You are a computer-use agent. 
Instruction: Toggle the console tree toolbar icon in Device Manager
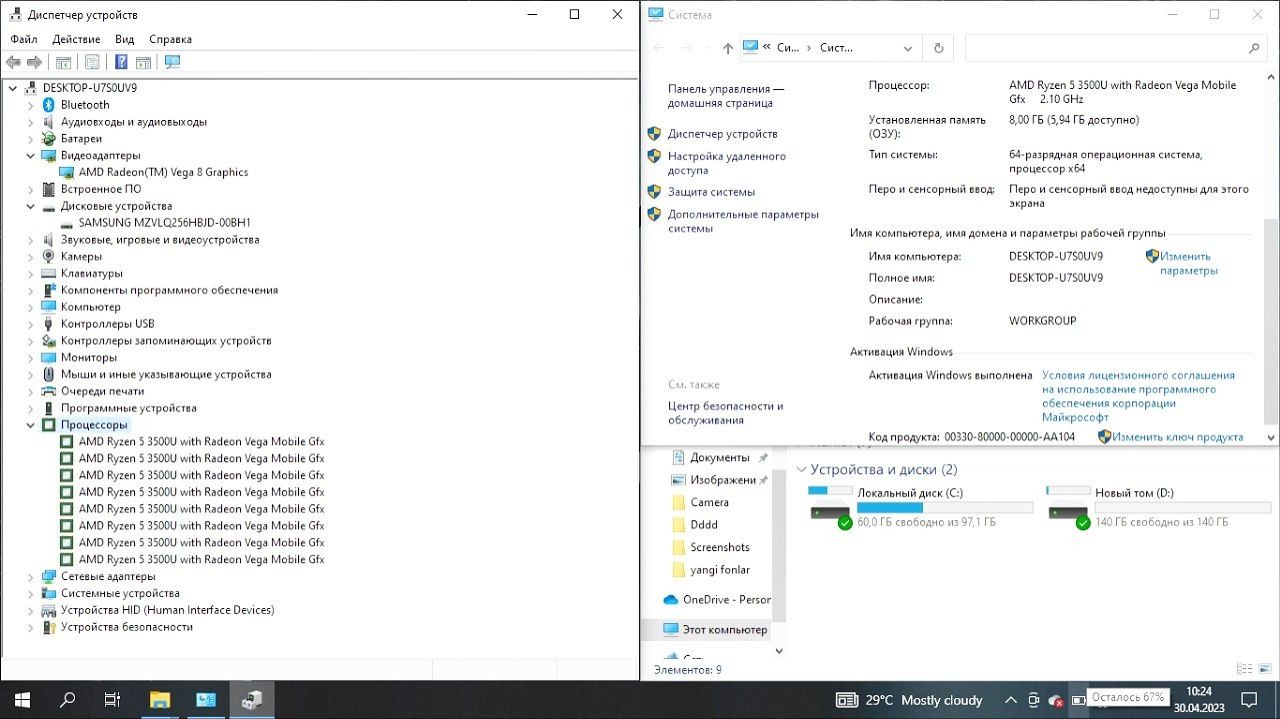[63, 62]
